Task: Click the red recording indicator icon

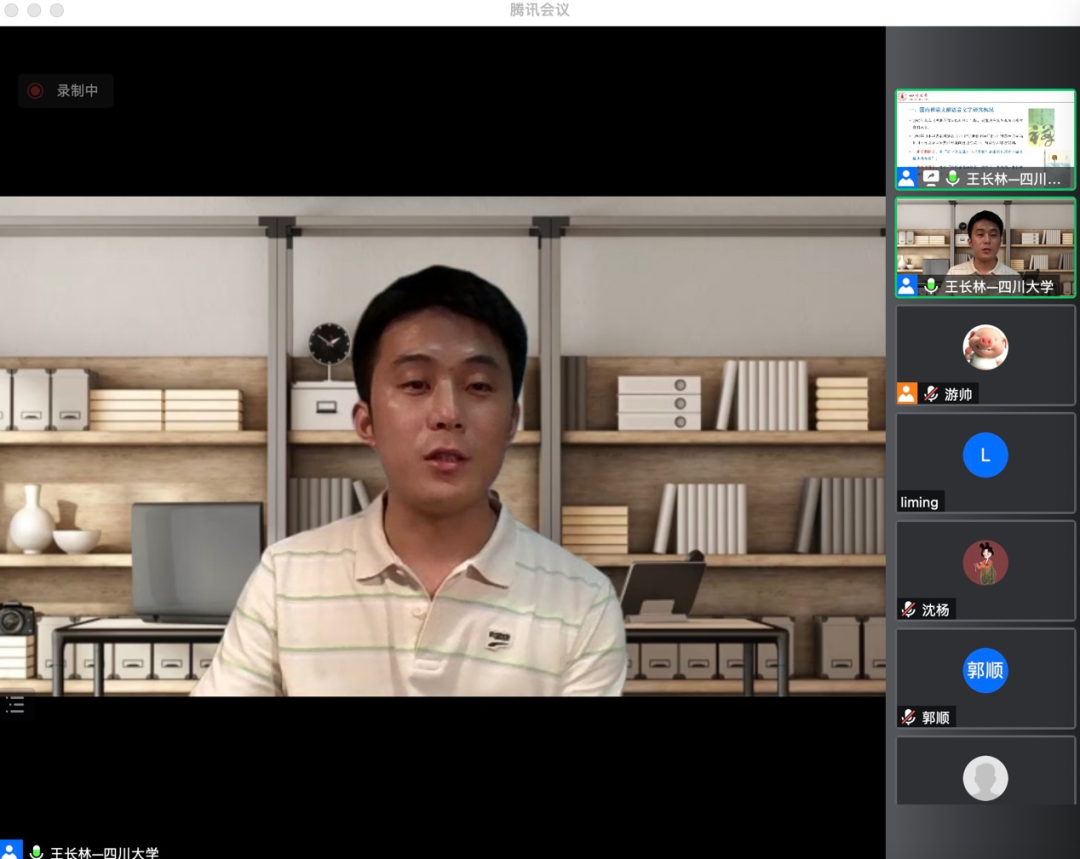Action: coord(35,91)
